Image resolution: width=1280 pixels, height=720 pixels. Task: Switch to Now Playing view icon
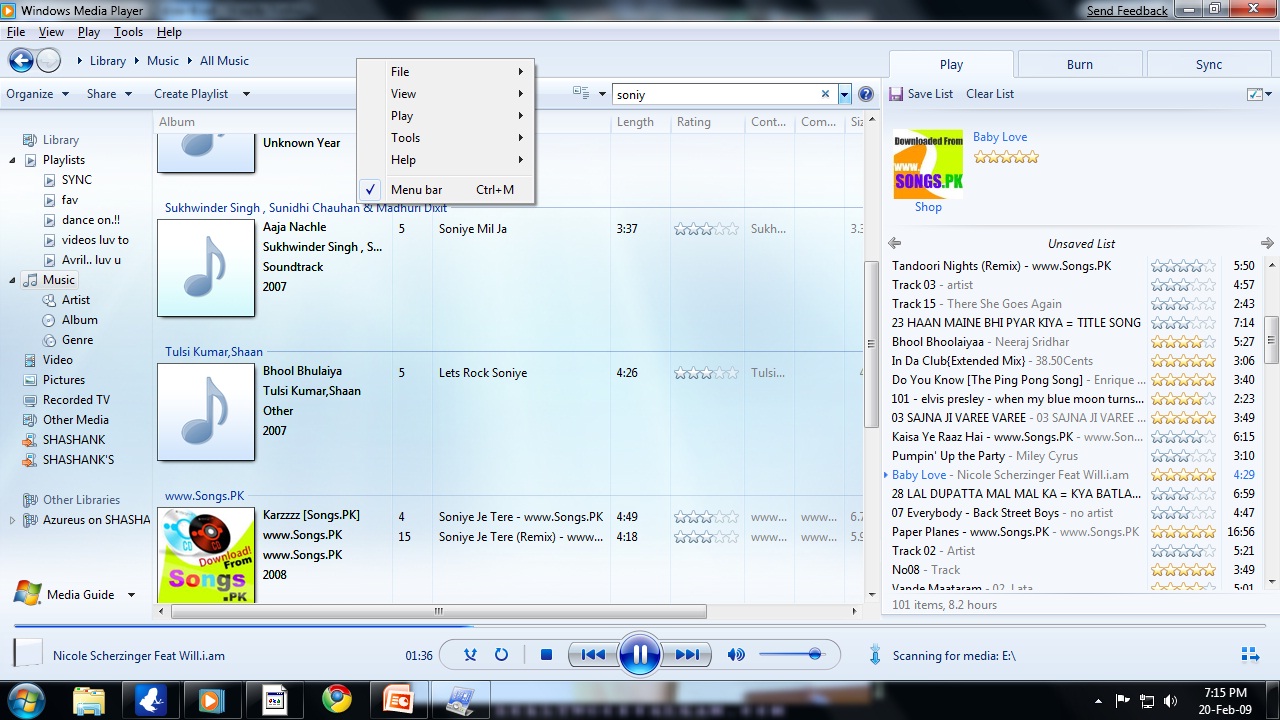1250,655
